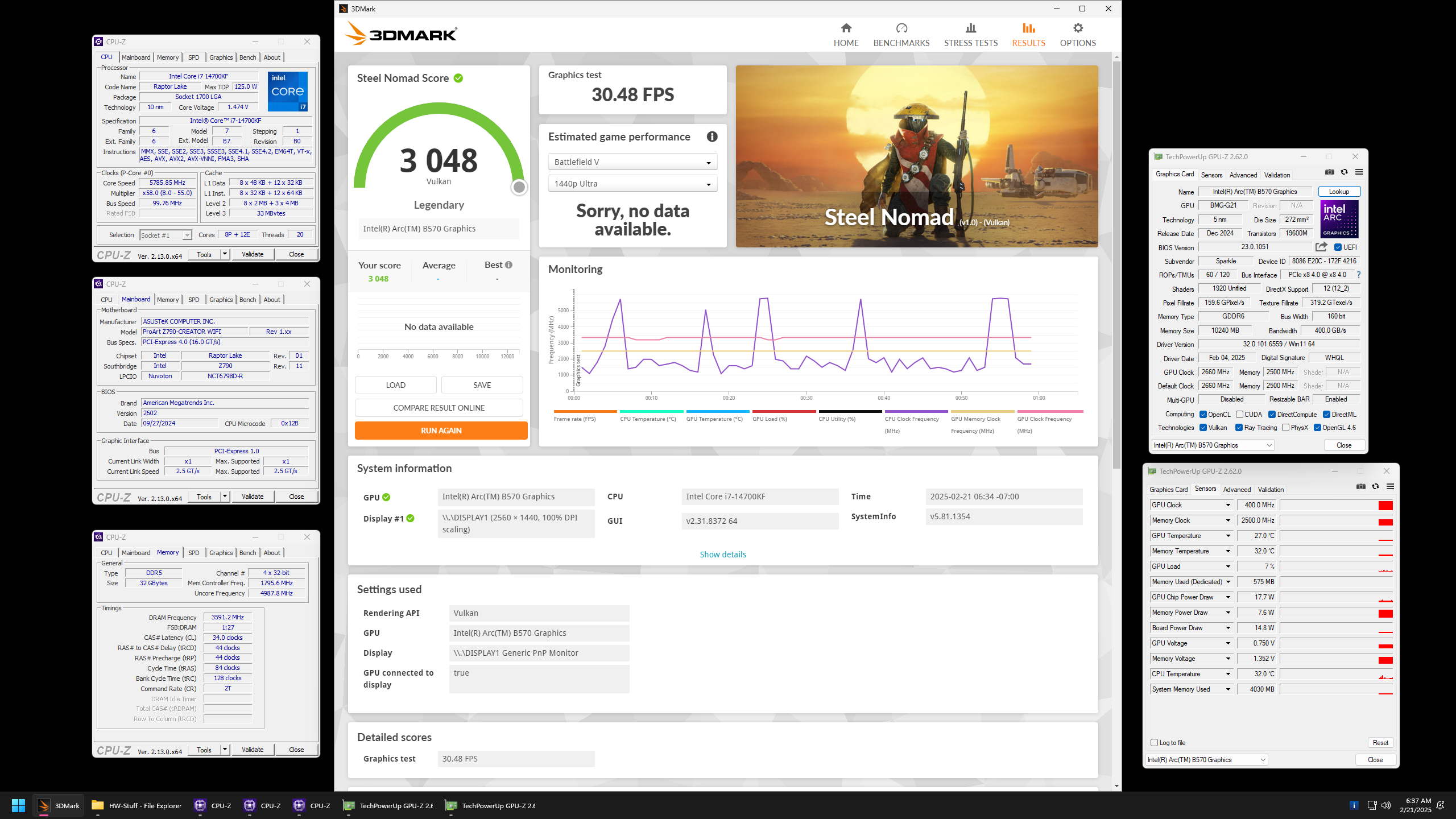Switch to Sensors tab in GPU-Z Graphics Card window
Screen dimensions: 1456x819
pos(1211,175)
